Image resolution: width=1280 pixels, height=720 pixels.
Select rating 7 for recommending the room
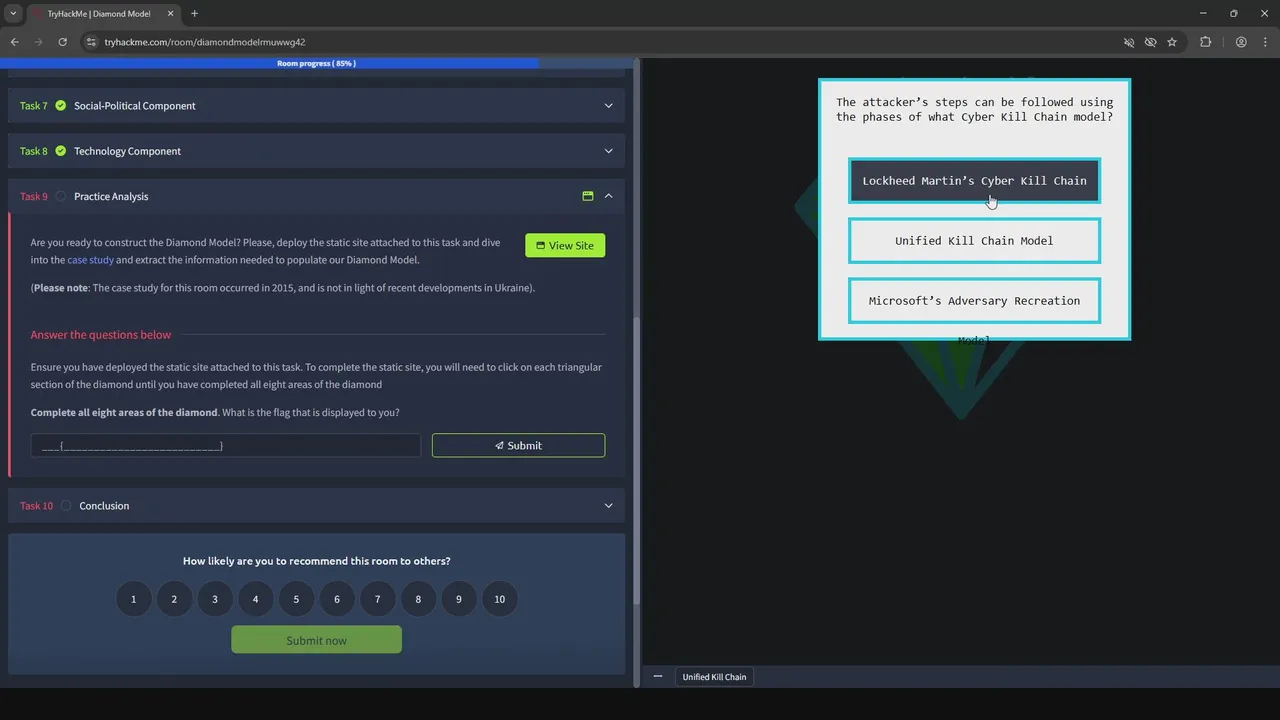point(377,599)
